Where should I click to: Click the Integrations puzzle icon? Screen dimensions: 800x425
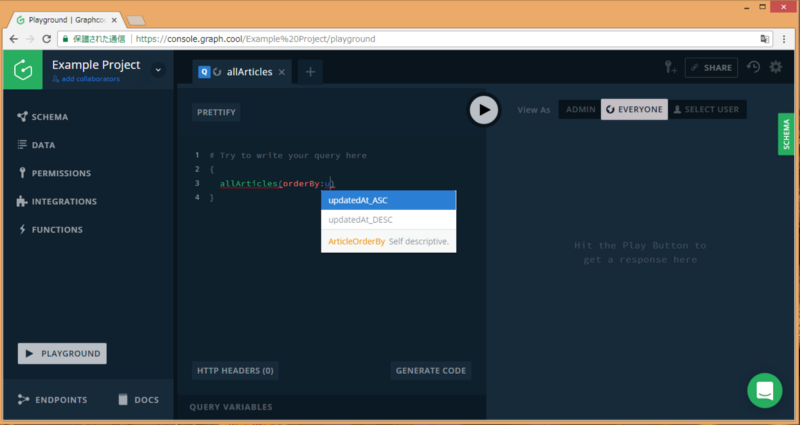[x=22, y=202]
